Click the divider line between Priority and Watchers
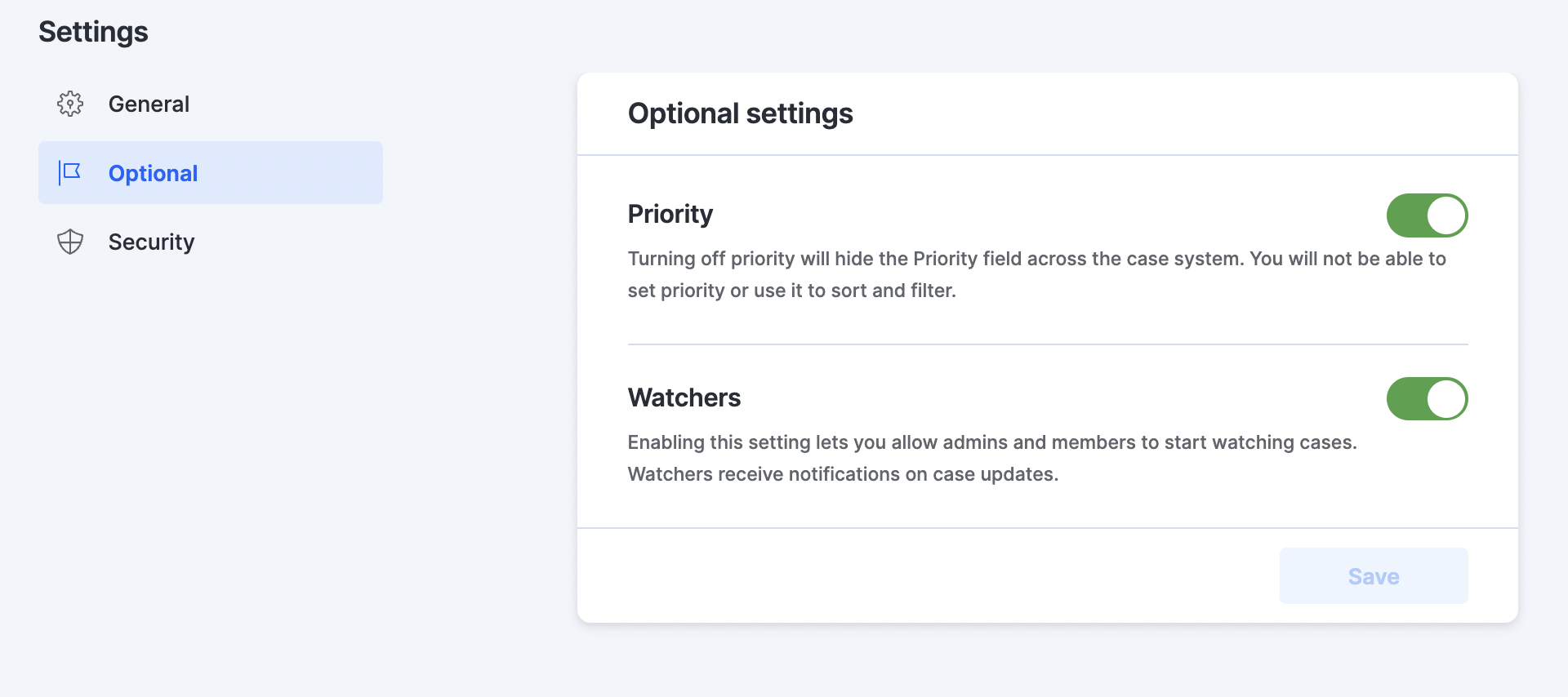The width and height of the screenshot is (1568, 697). point(1048,344)
